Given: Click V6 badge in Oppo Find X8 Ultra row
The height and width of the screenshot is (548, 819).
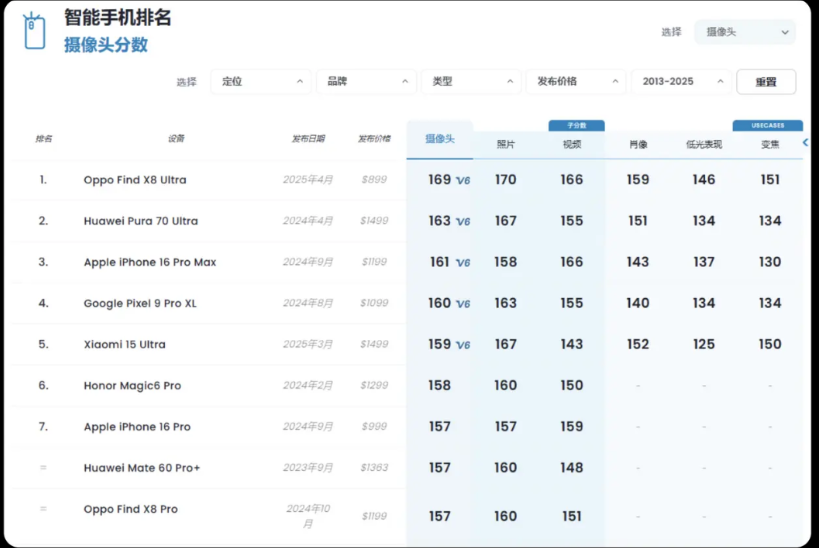Looking at the screenshot, I should click(463, 180).
